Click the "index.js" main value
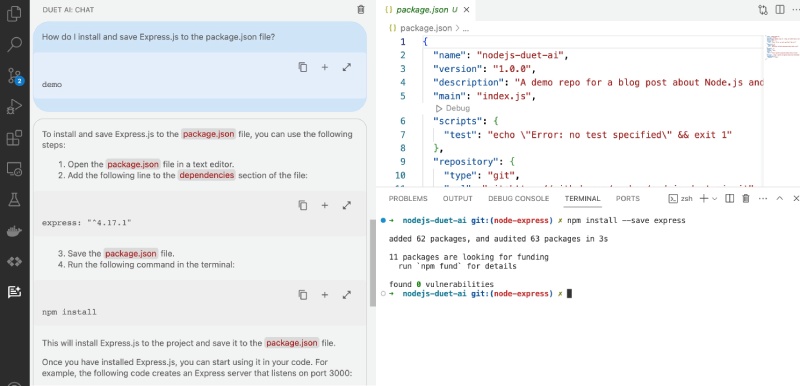The image size is (800, 386). 504,96
